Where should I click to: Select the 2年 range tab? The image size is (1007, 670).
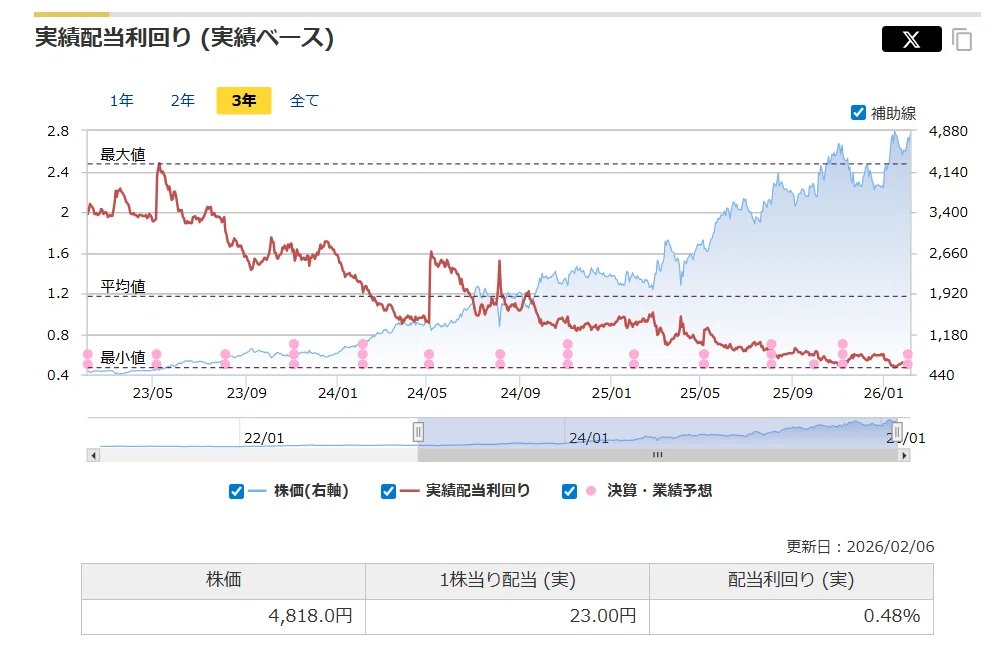(182, 101)
